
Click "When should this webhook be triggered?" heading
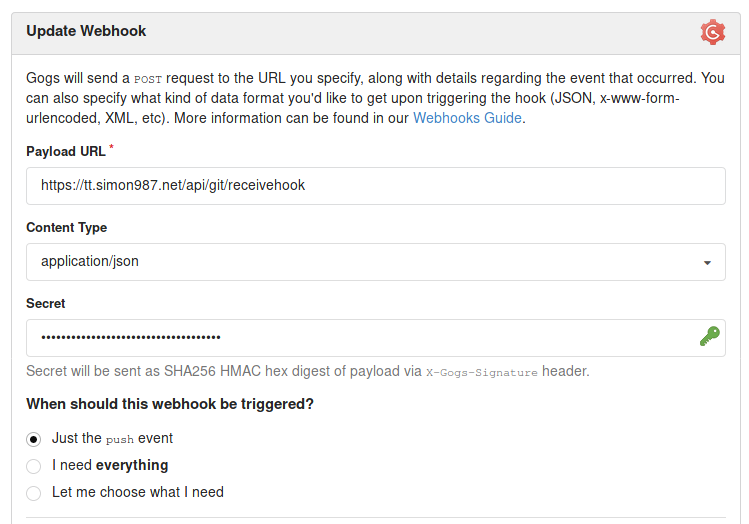(x=170, y=404)
